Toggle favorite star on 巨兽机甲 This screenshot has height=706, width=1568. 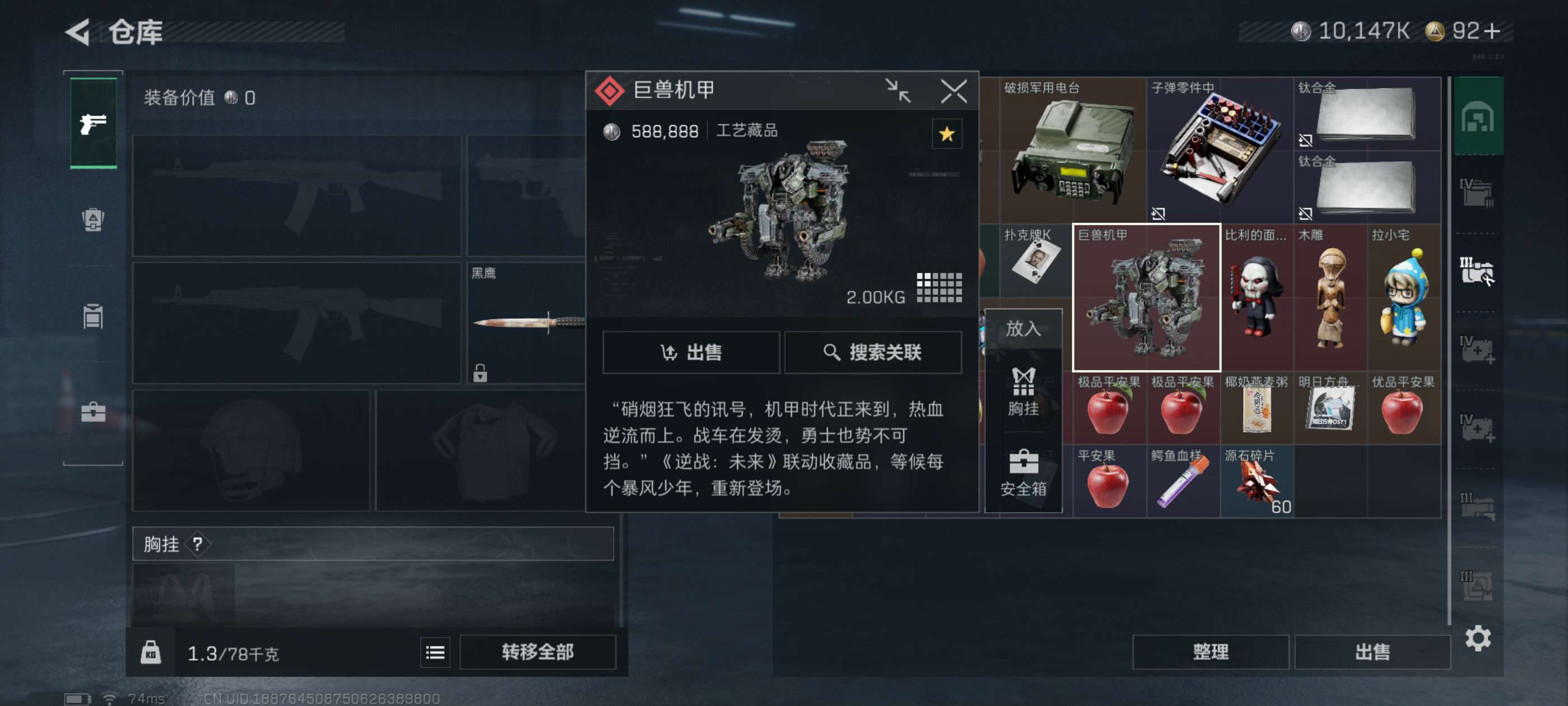(946, 134)
